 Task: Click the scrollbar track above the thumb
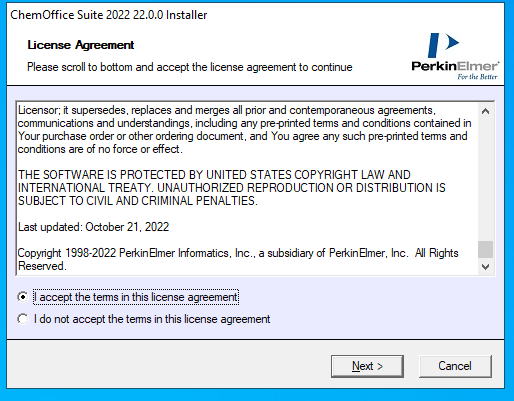click(485, 180)
